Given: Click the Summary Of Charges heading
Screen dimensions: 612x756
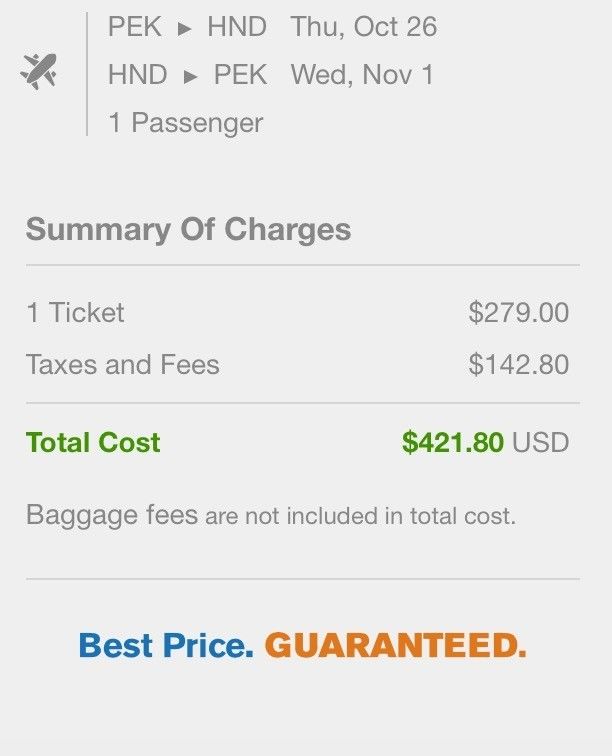Looking at the screenshot, I should pyautogui.click(x=188, y=229).
